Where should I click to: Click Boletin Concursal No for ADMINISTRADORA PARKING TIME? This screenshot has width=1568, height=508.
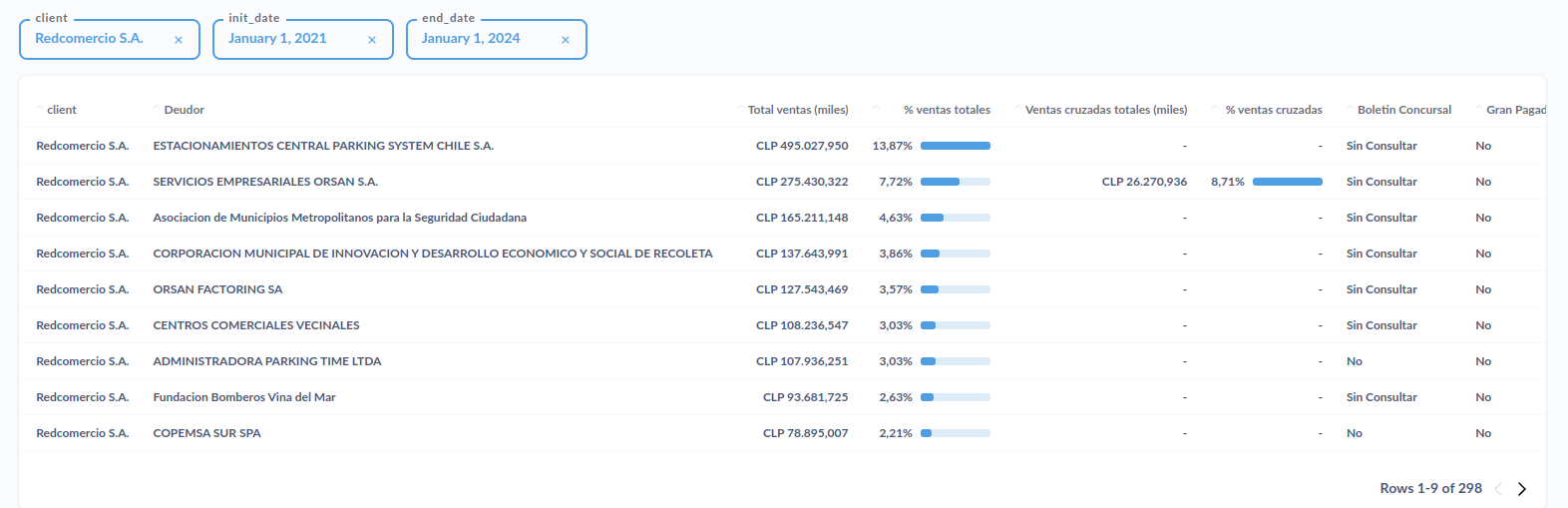tap(1355, 361)
